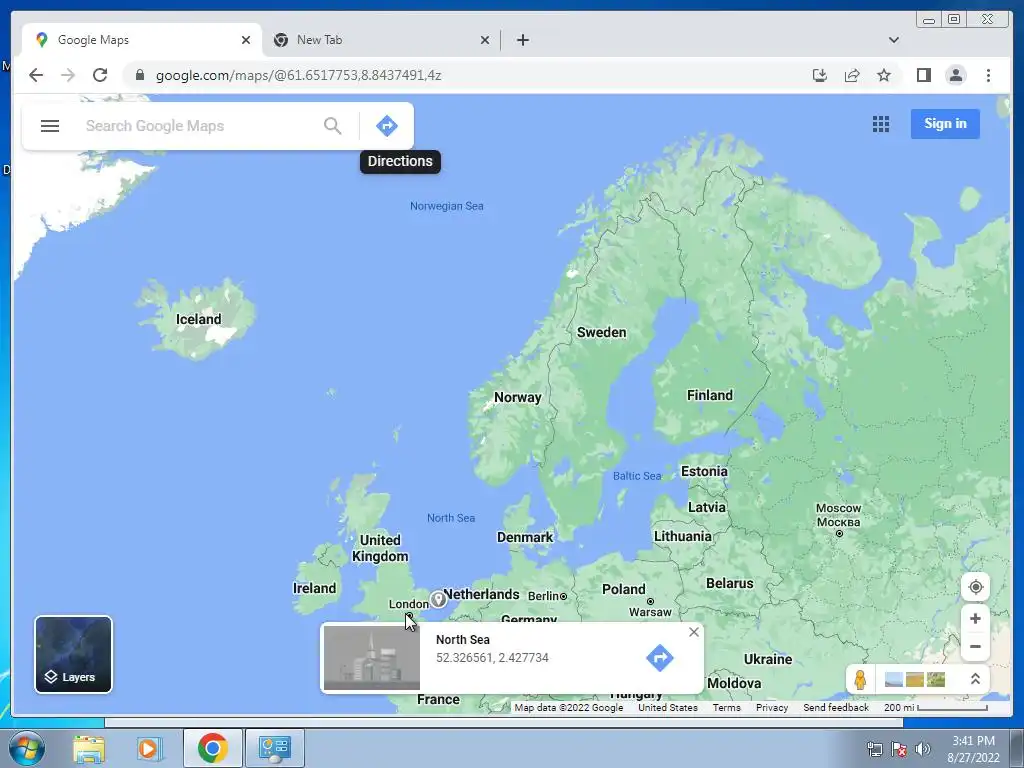Image resolution: width=1024 pixels, height=768 pixels.
Task: Toggle Chrome side panel
Action: click(x=923, y=75)
